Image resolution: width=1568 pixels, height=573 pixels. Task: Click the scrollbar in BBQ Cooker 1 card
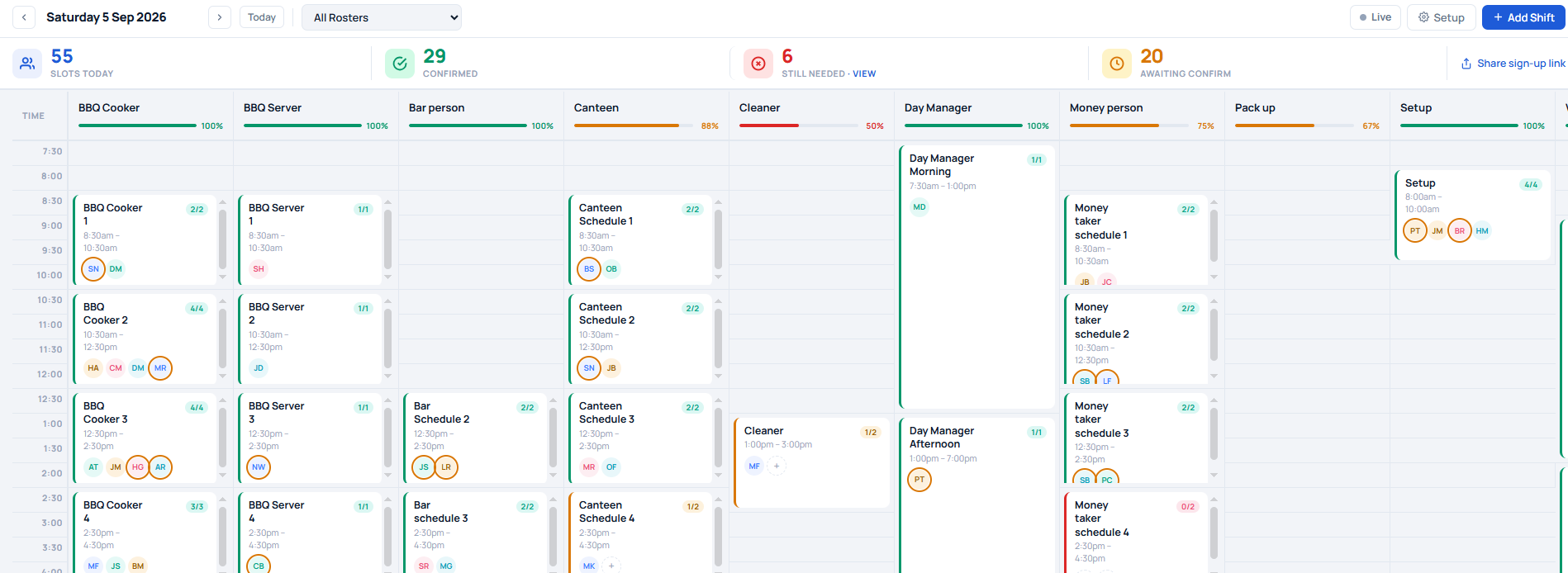(x=223, y=239)
